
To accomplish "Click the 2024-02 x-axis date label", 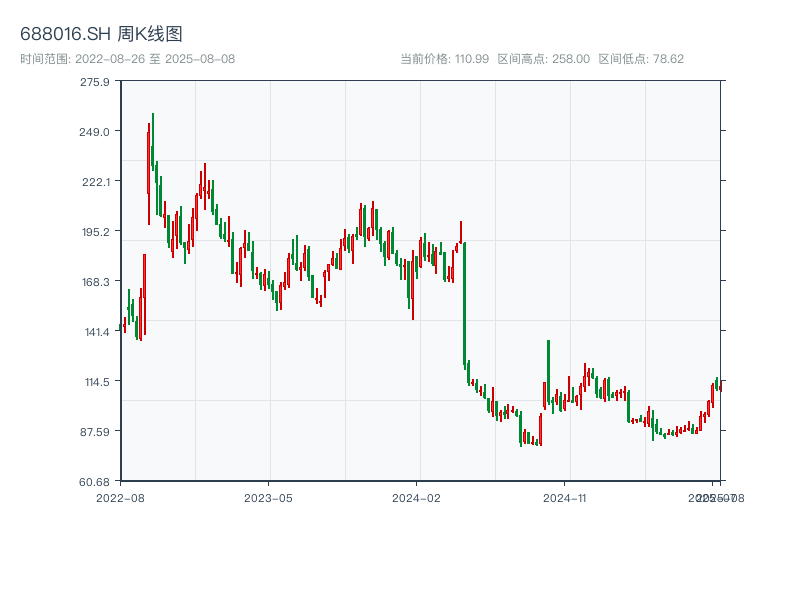I will (417, 497).
